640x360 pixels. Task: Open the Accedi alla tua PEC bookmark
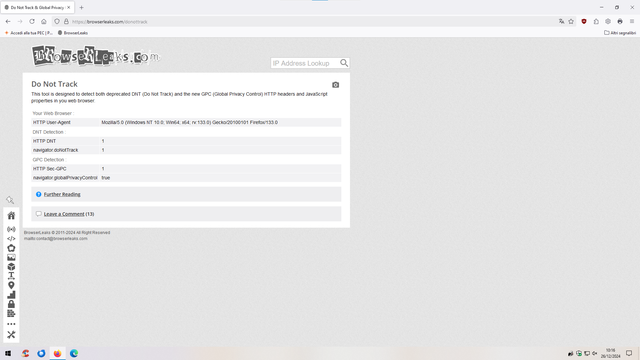click(29, 33)
